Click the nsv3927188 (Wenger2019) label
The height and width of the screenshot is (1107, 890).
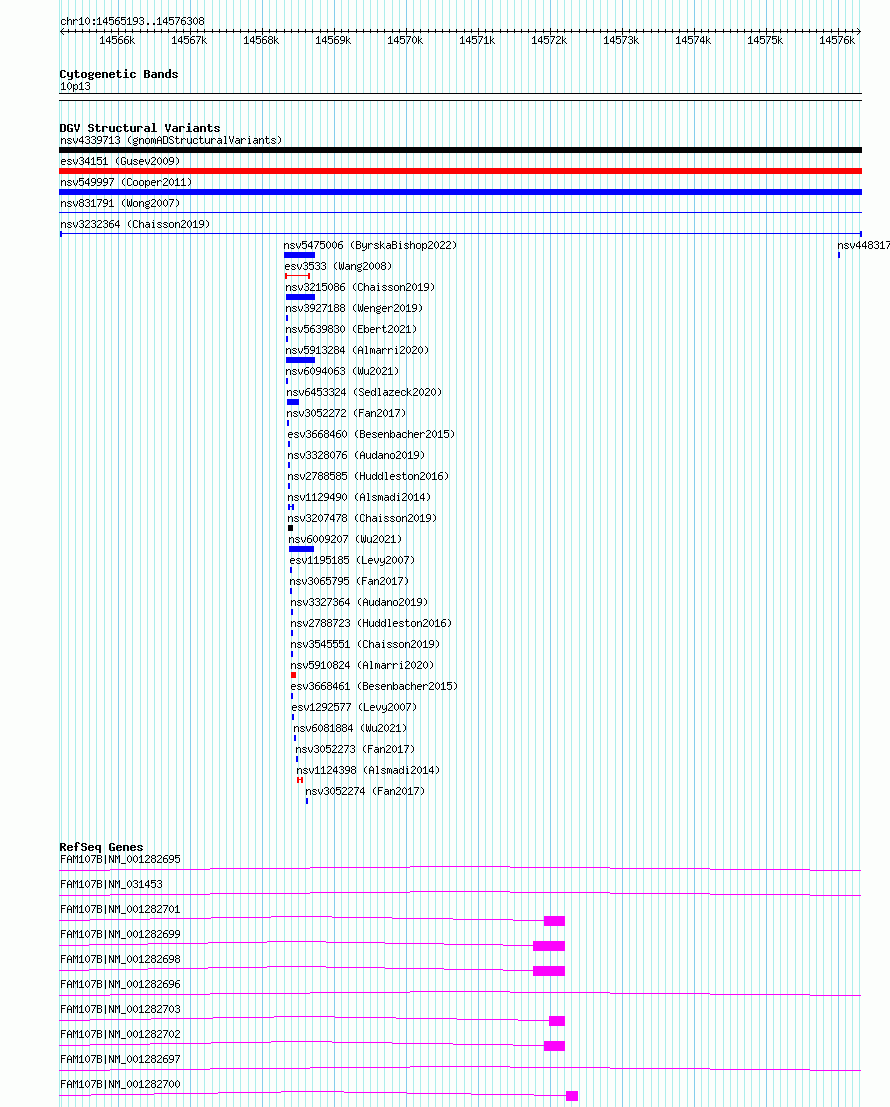(x=354, y=309)
